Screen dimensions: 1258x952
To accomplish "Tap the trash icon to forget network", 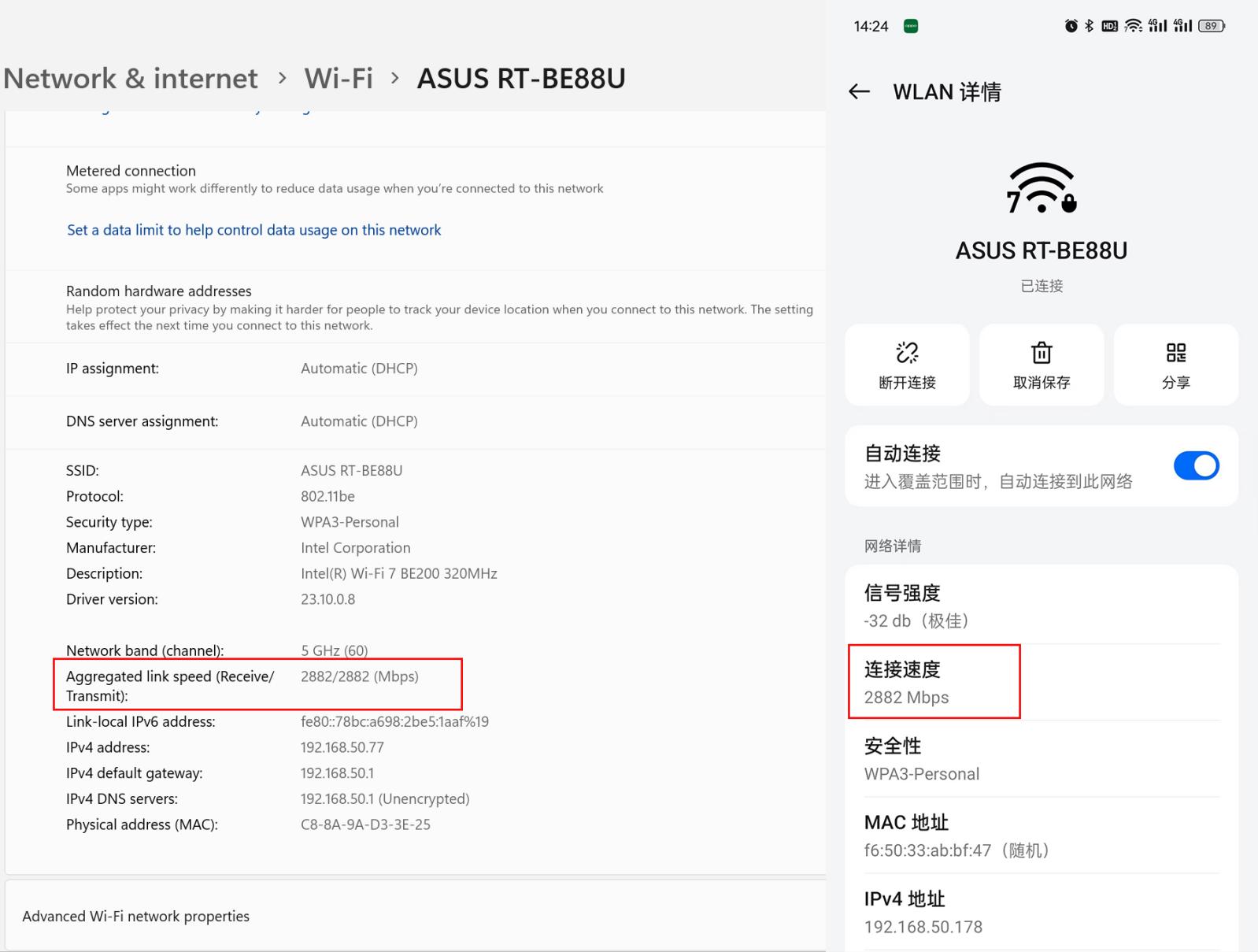I will tap(1042, 353).
